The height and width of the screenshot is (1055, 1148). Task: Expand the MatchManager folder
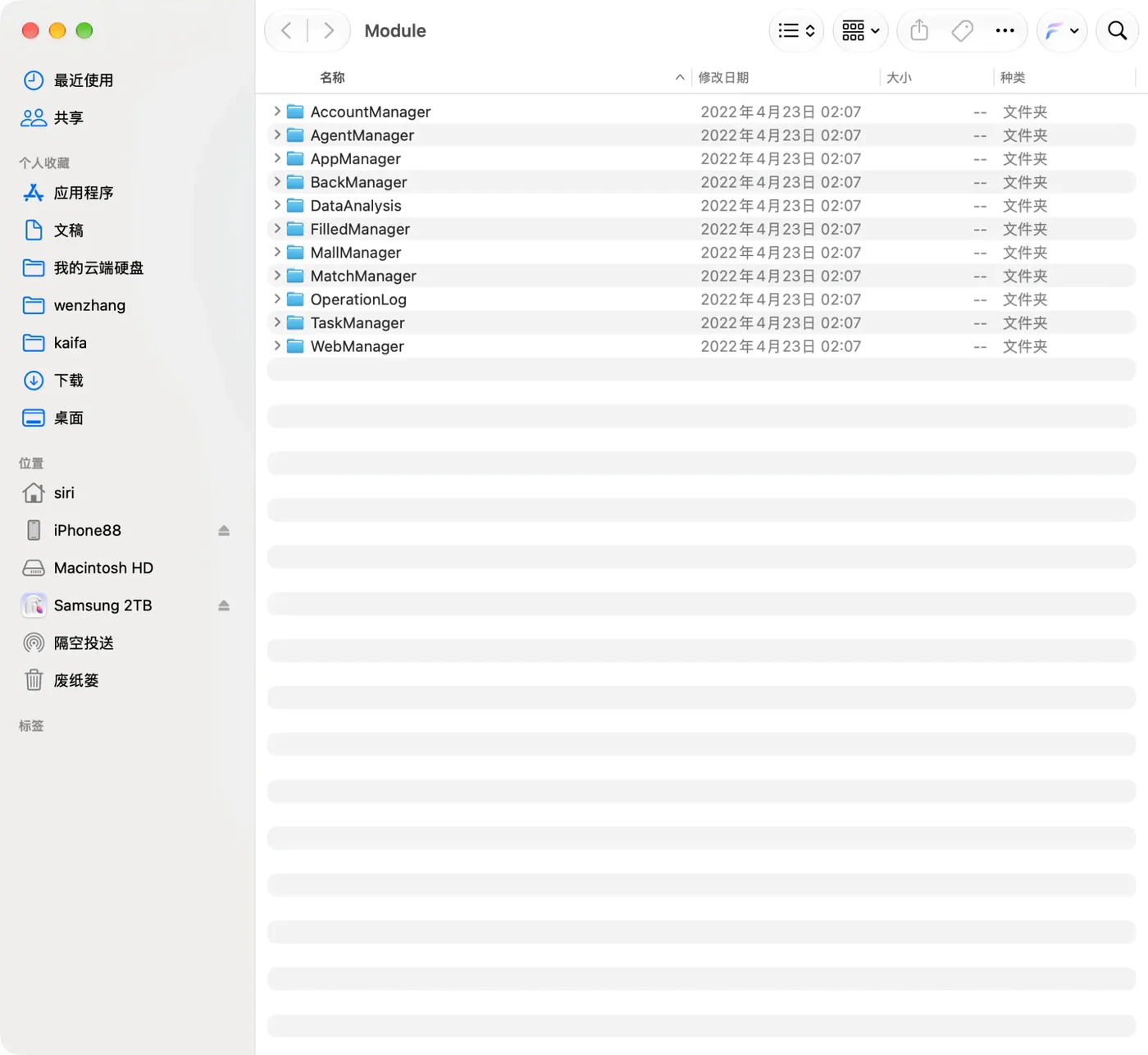(277, 276)
